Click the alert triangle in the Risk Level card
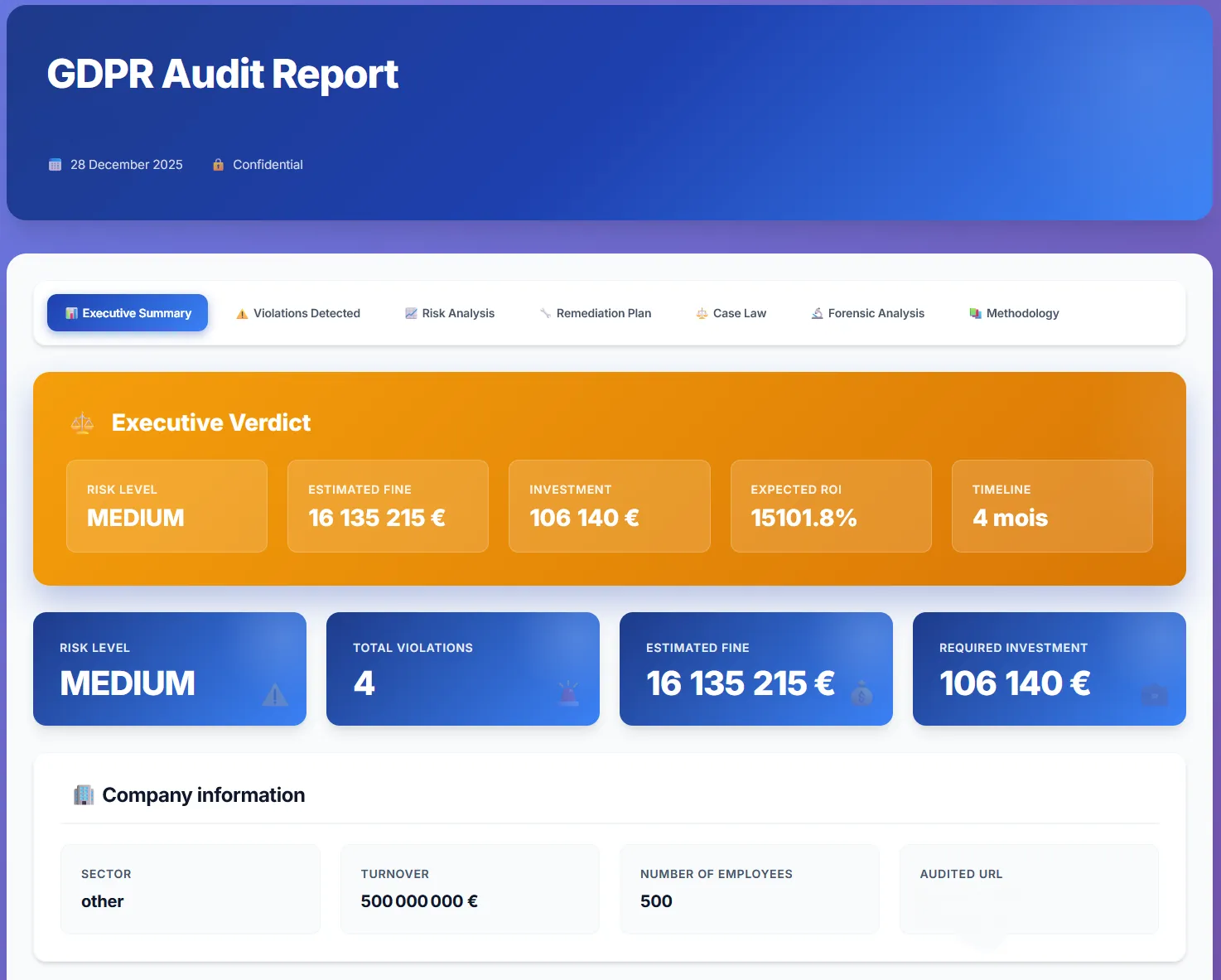This screenshot has height=980, width=1221. click(x=275, y=697)
